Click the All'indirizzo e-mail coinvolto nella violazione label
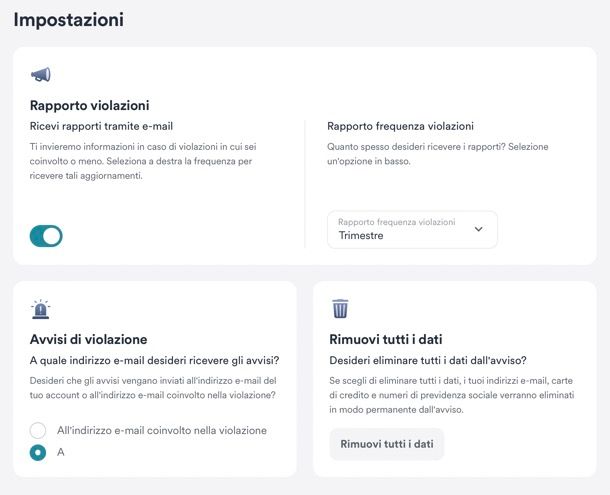The height and width of the screenshot is (495, 610). 162,430
